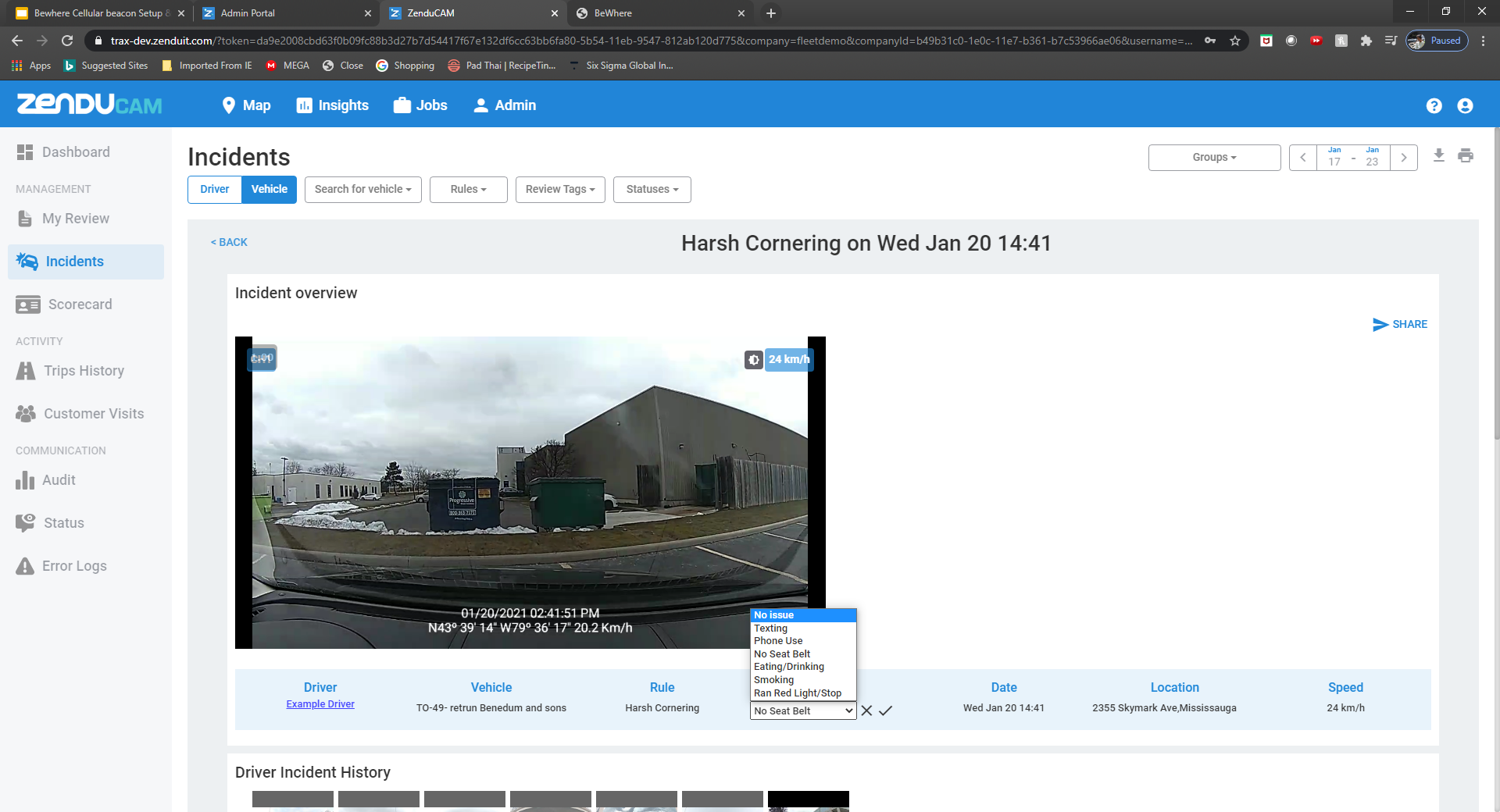Click the ZenduCAM logo
This screenshot has height=812, width=1500.
[90, 105]
